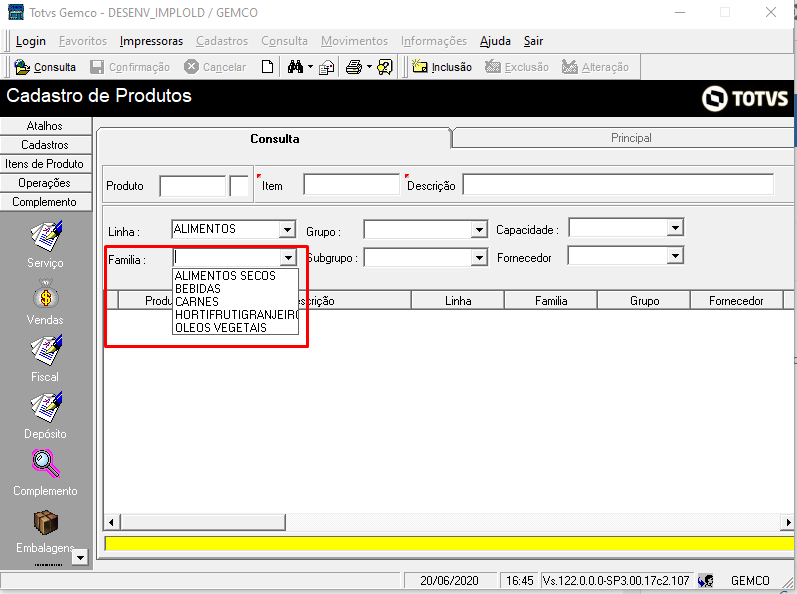Open the Login menu
This screenshot has width=797, height=594.
(x=30, y=41)
